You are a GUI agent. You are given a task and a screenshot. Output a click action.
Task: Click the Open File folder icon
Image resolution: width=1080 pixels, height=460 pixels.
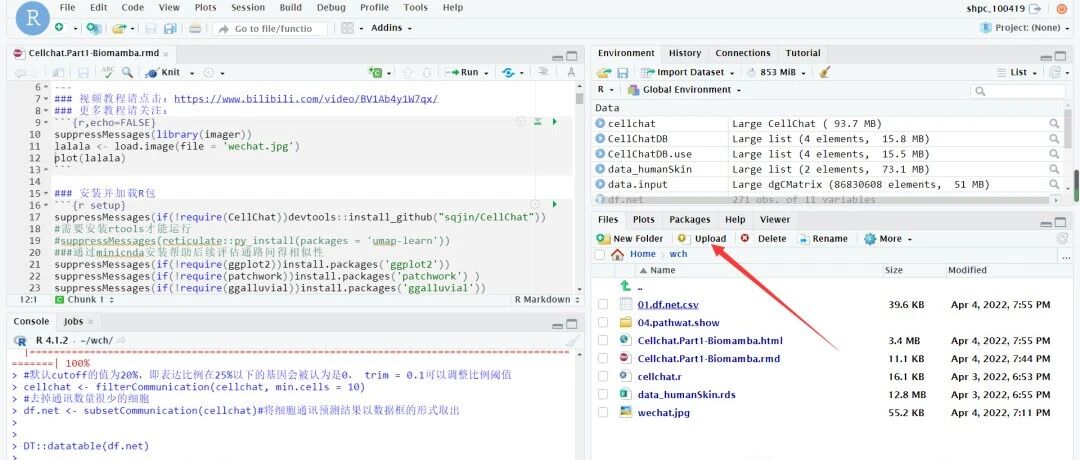point(119,28)
